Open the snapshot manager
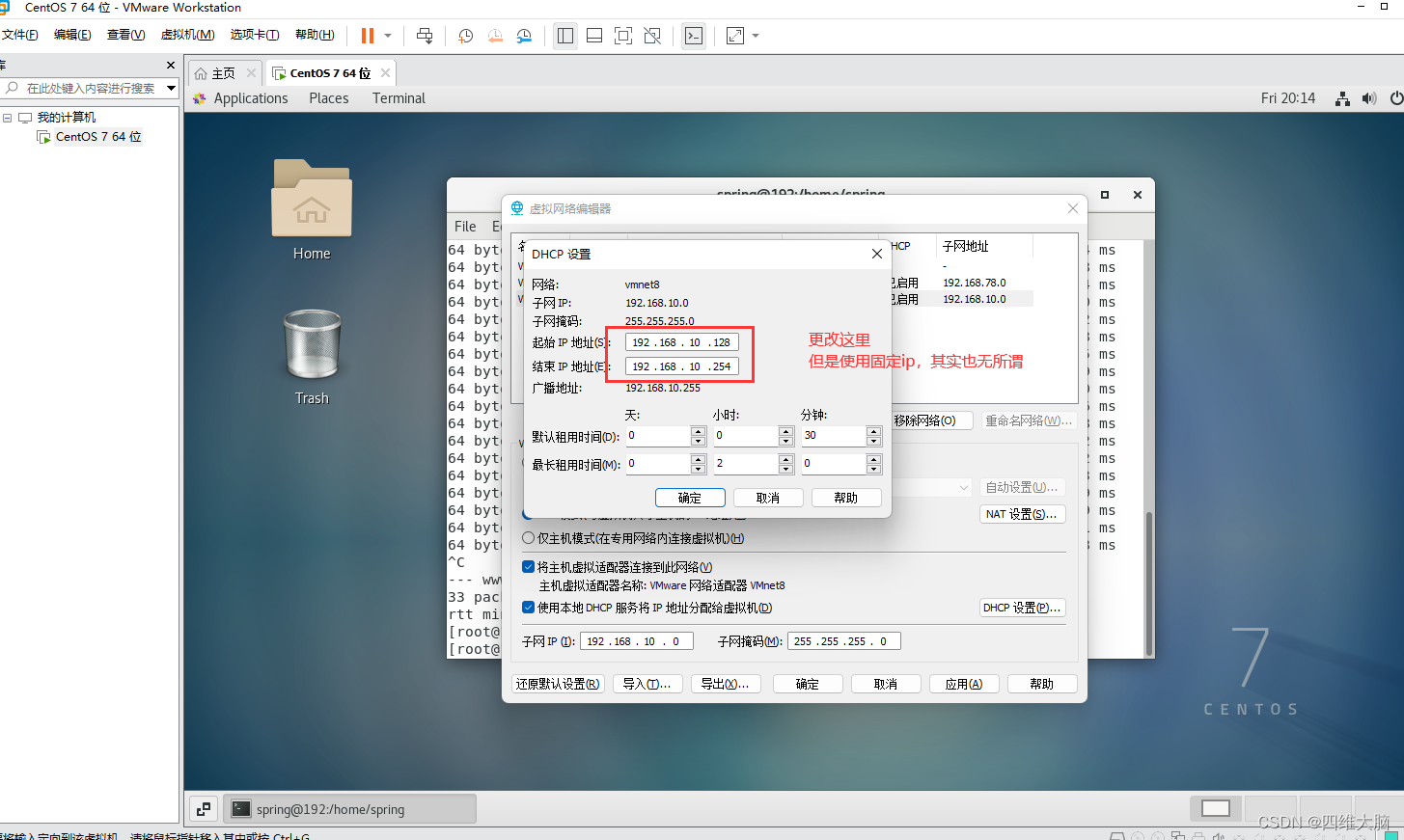This screenshot has height=840, width=1404. coord(524,36)
